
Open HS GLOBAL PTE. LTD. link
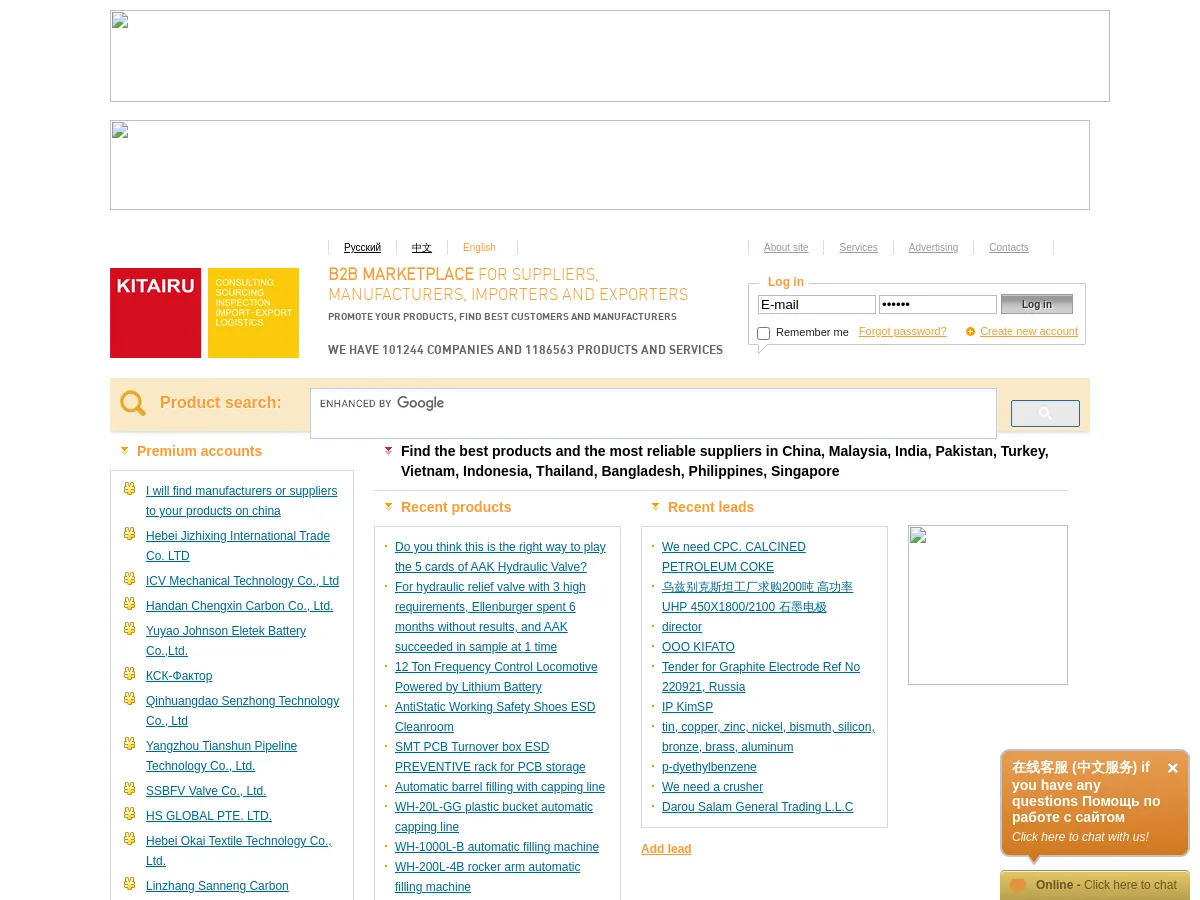(209, 816)
